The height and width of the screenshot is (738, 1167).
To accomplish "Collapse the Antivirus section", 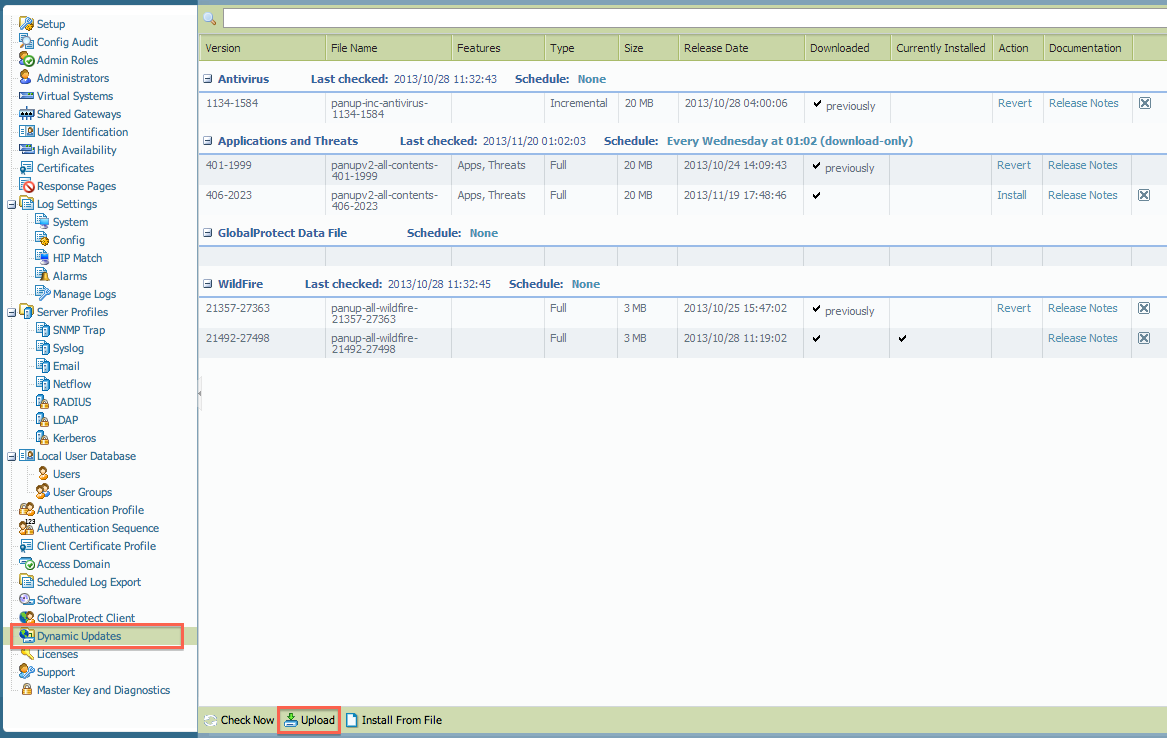I will pos(208,79).
